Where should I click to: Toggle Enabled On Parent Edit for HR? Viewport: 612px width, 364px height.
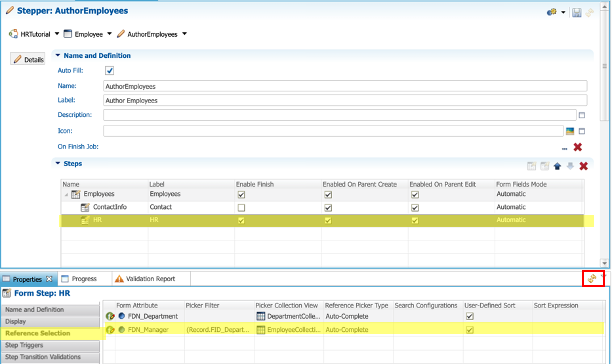pos(415,220)
